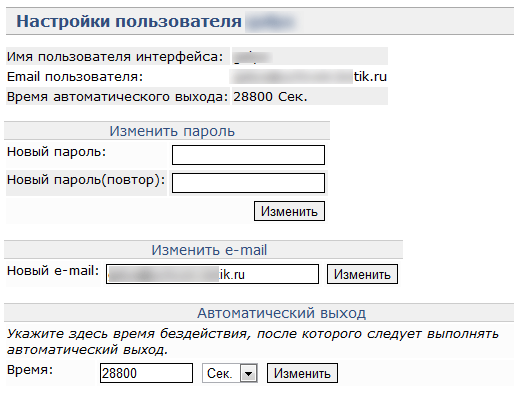Image resolution: width=514 pixels, height=402 pixels.
Task: Click the Изменить e-mail section header
Action: pyautogui.click(x=209, y=250)
